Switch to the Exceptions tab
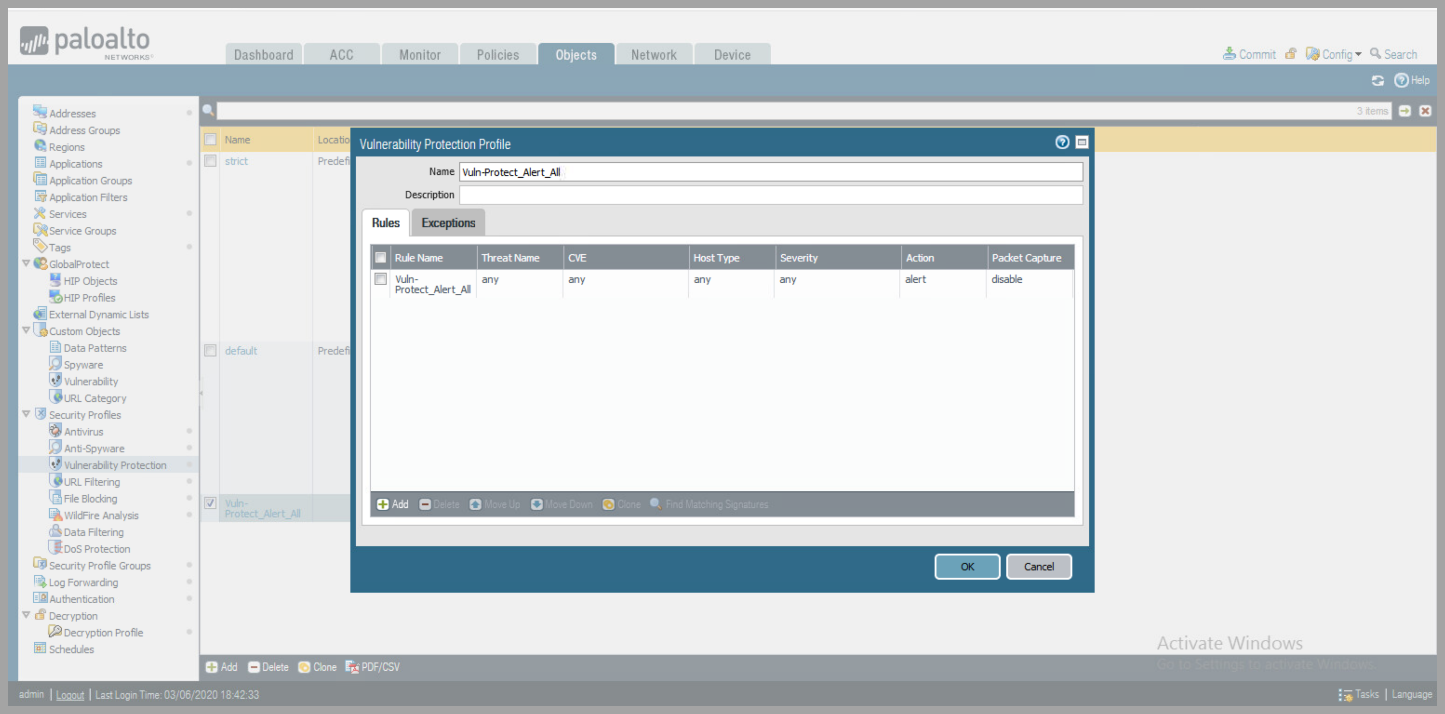The height and width of the screenshot is (714, 1445). pyautogui.click(x=448, y=223)
